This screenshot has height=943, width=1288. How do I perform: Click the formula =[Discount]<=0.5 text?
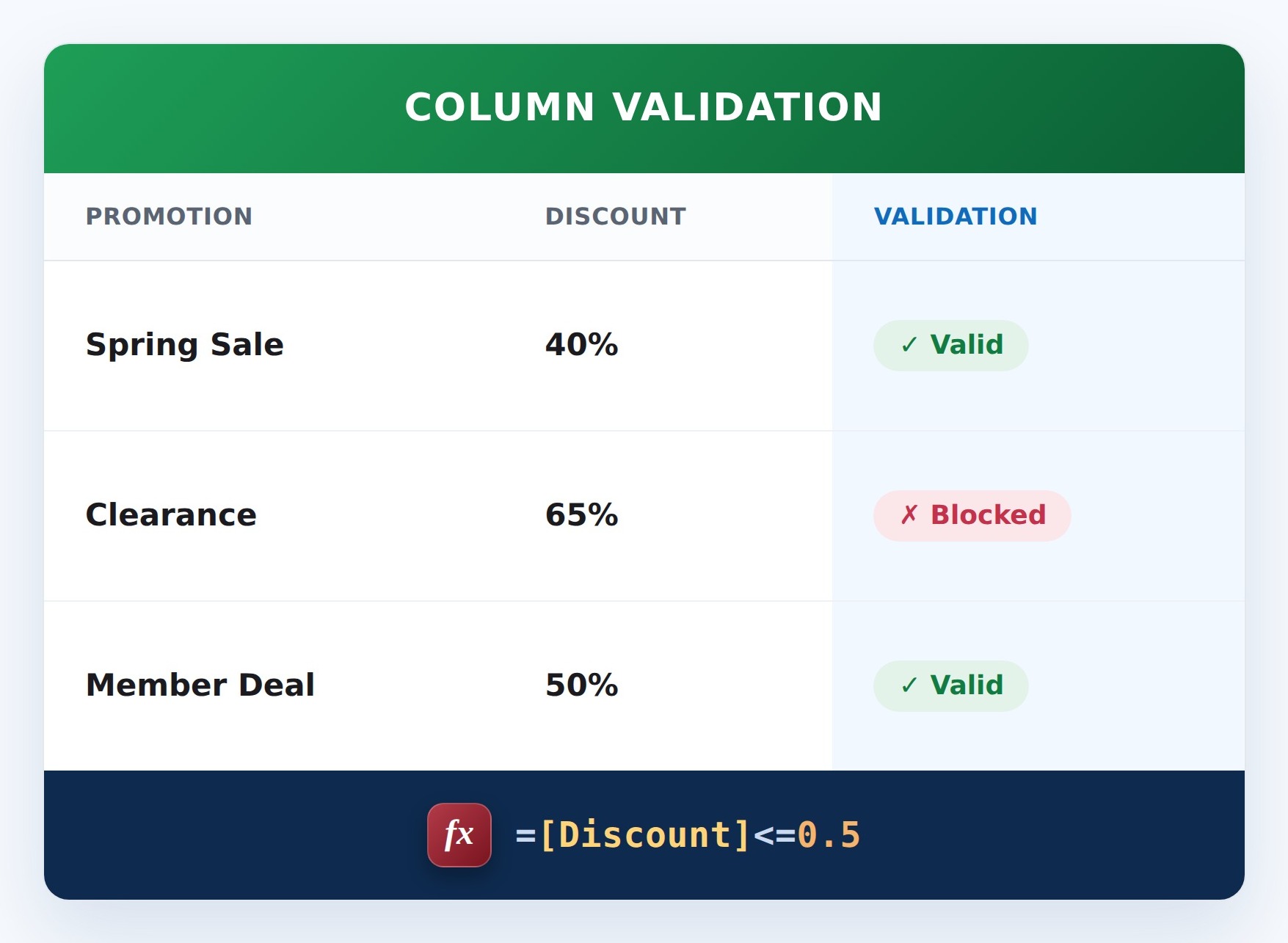click(x=688, y=835)
